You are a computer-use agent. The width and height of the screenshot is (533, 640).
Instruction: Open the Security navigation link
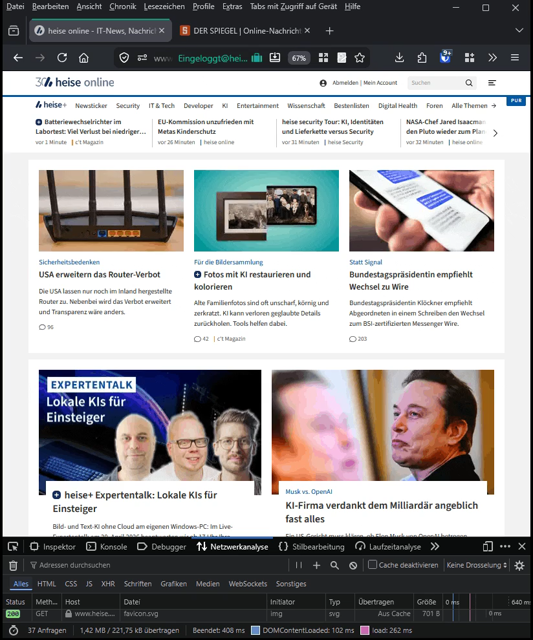pos(128,106)
